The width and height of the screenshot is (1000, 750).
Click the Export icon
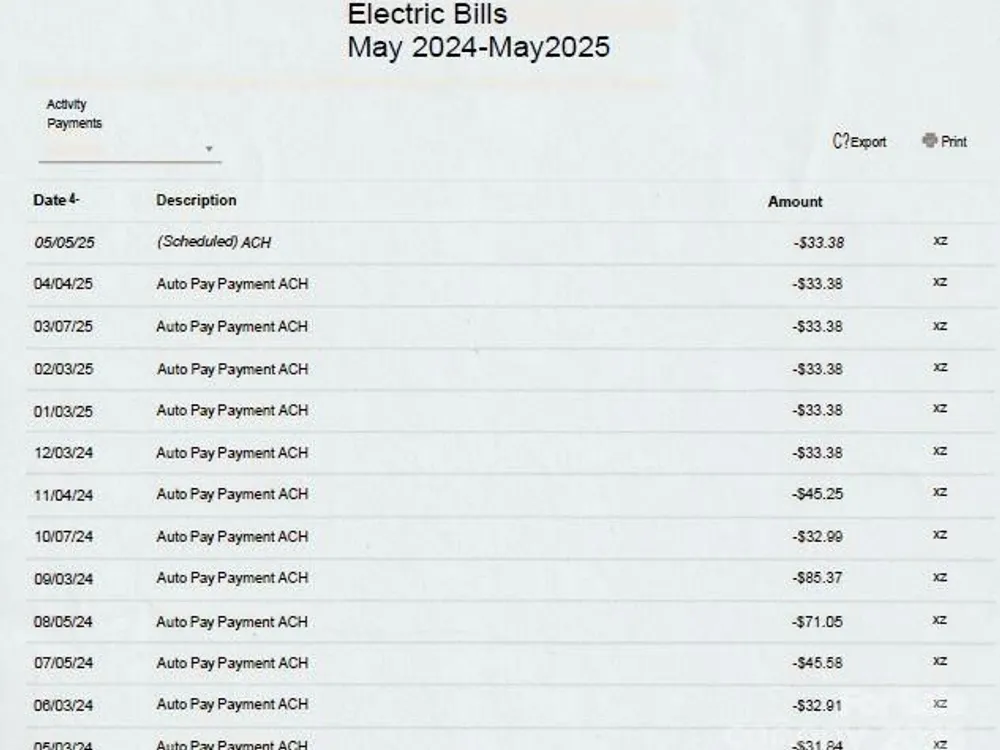click(x=841, y=141)
